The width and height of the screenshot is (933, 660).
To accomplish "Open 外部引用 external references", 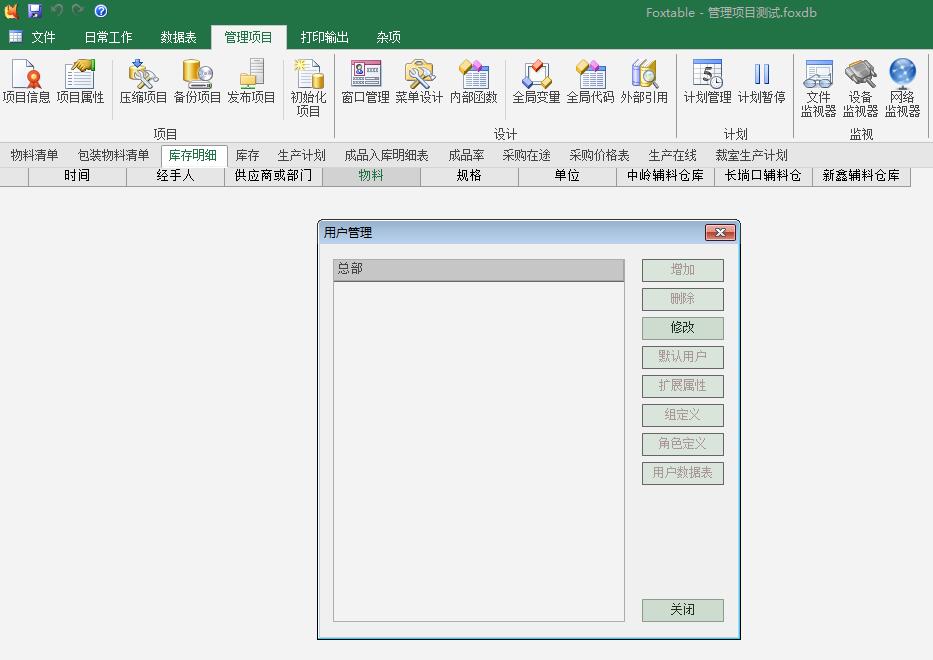I will (644, 82).
